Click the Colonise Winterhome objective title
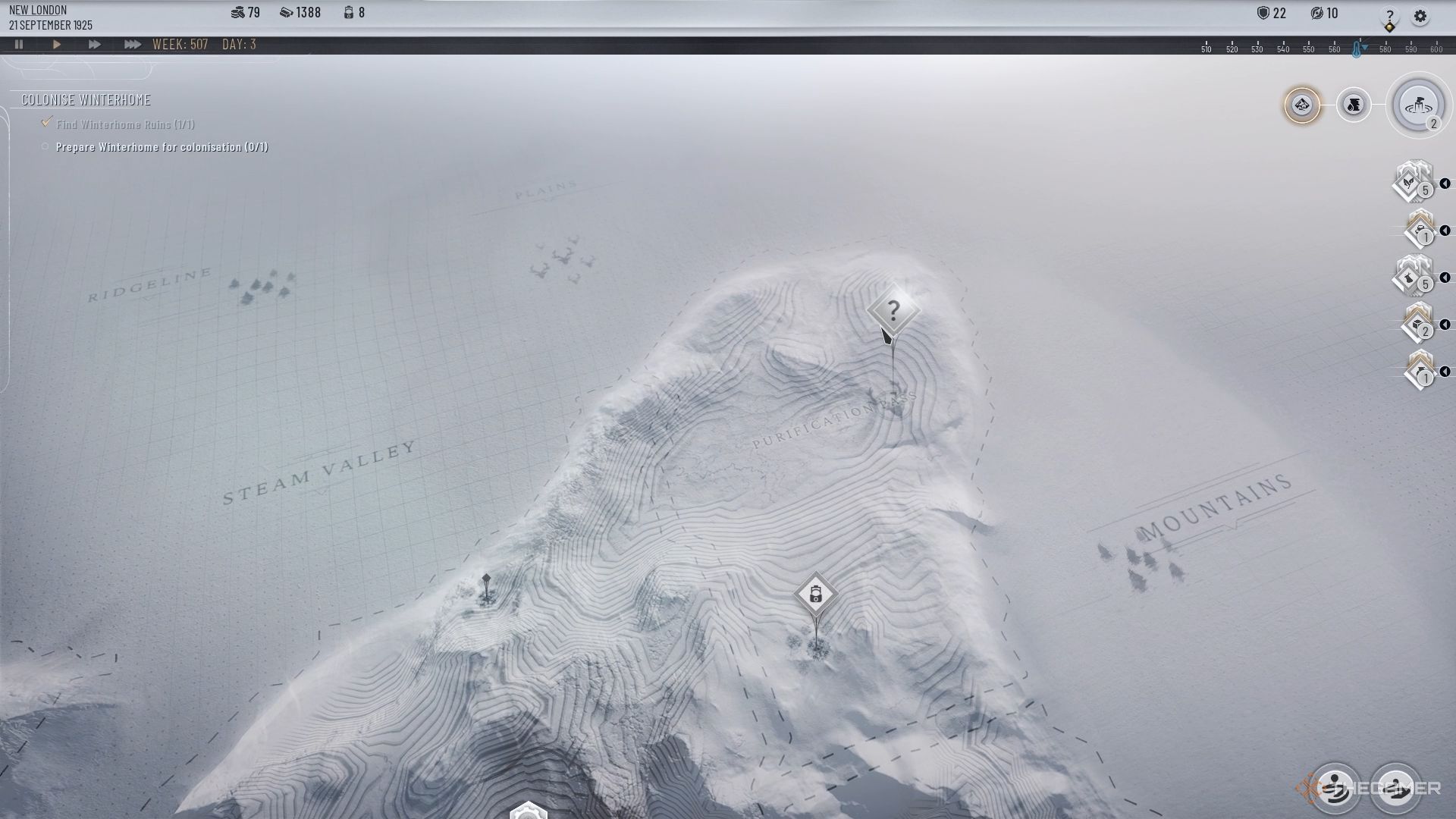This screenshot has width=1456, height=819. tap(86, 100)
